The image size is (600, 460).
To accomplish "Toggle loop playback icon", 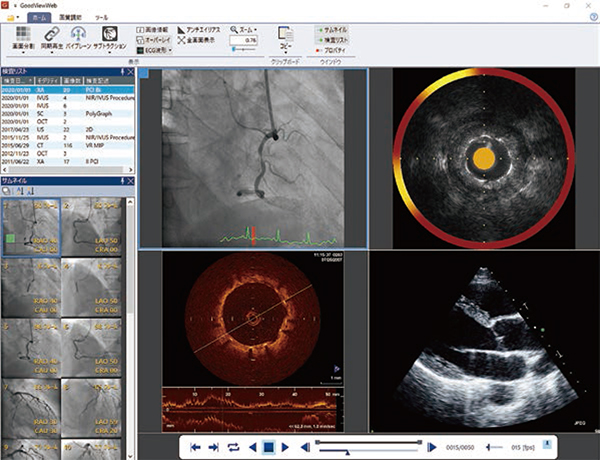I will (x=233, y=446).
